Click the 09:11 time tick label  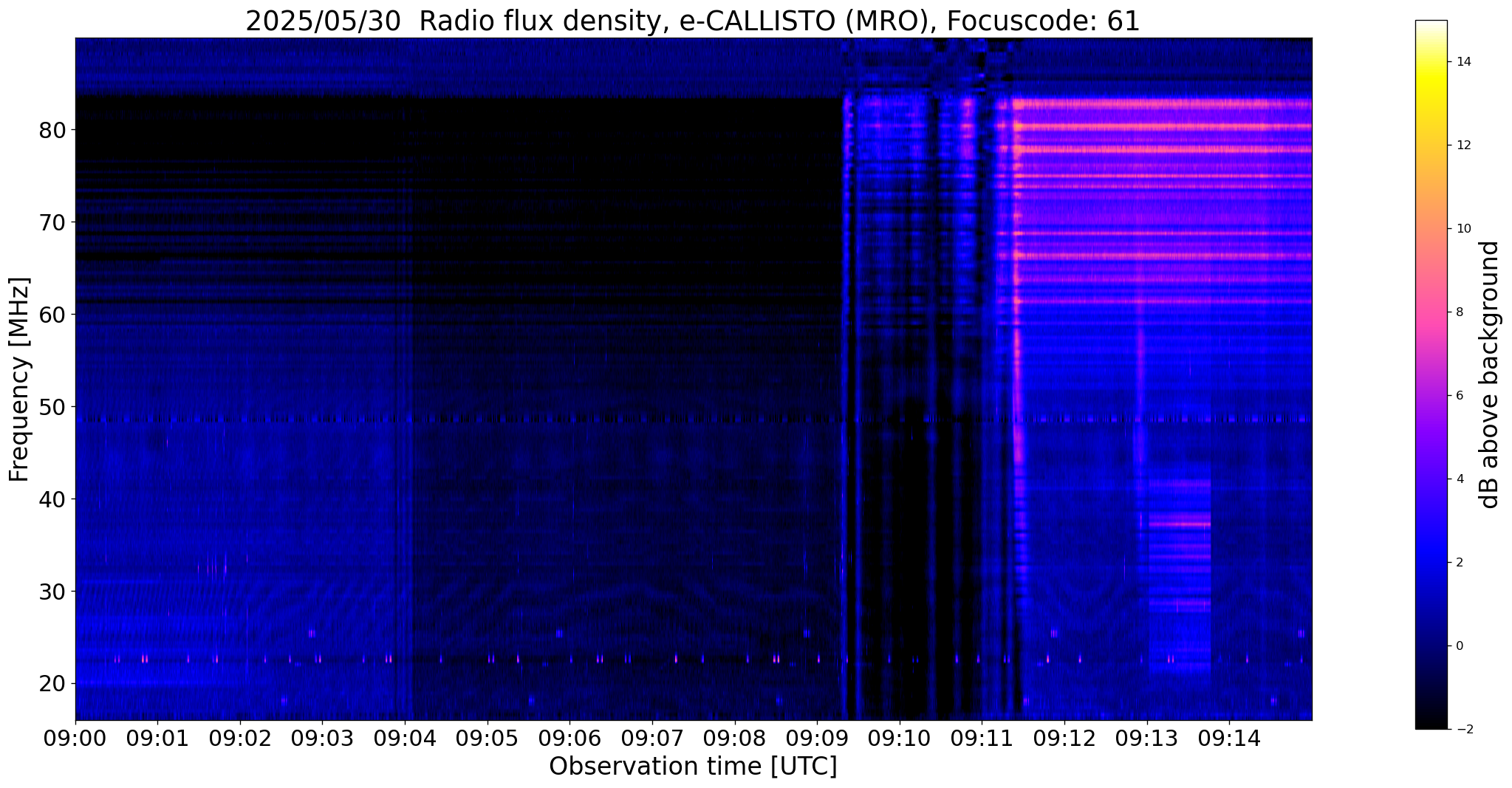click(982, 739)
